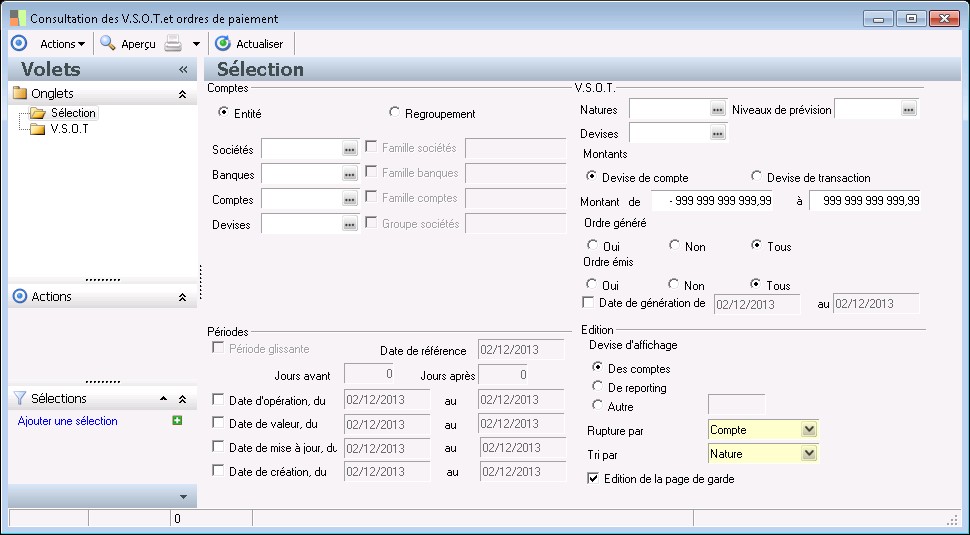The image size is (970, 535).
Task: Click the Ajouter une sélection link
Action: (68, 421)
